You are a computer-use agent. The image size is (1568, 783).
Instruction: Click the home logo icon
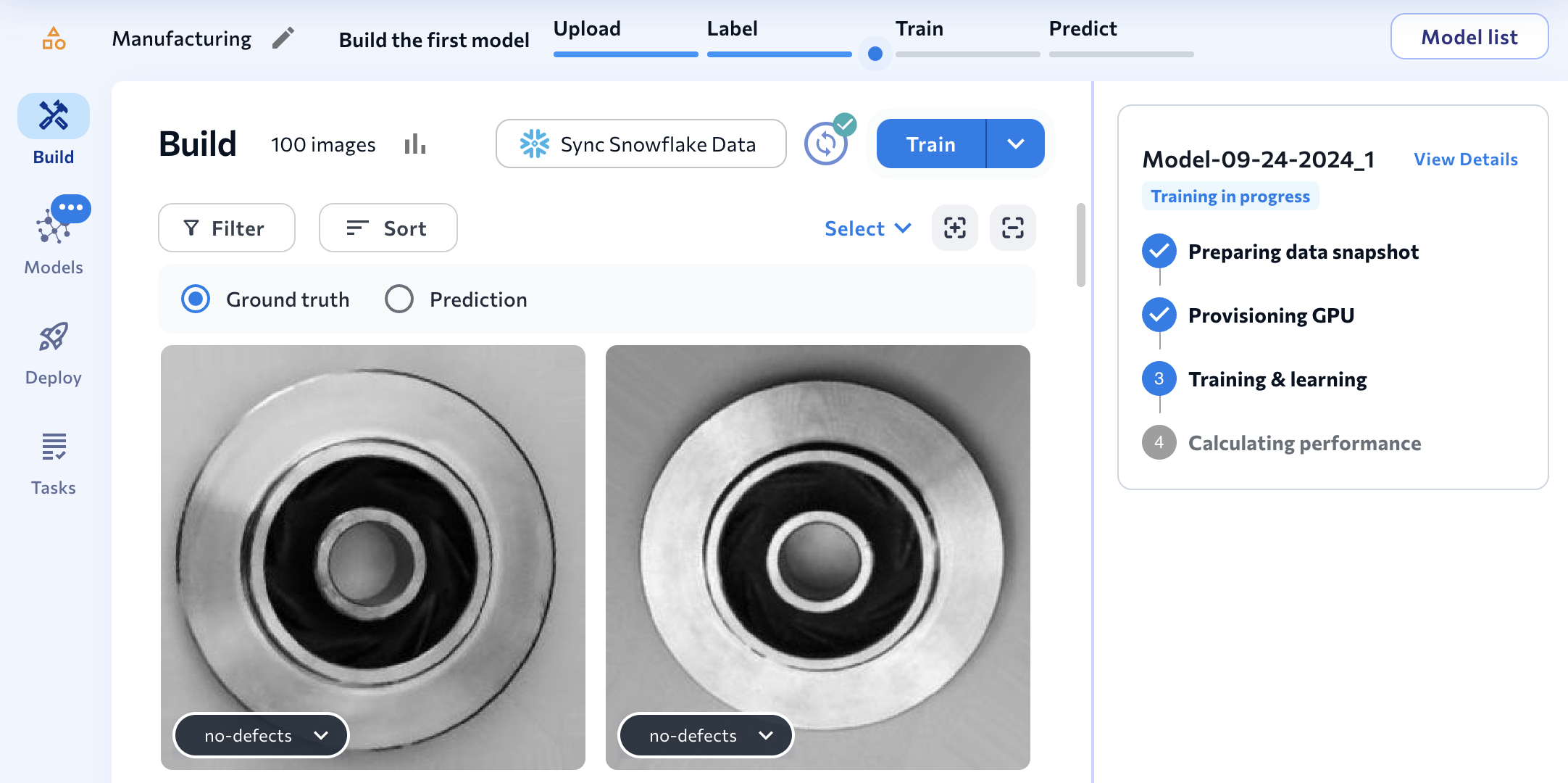tap(54, 38)
